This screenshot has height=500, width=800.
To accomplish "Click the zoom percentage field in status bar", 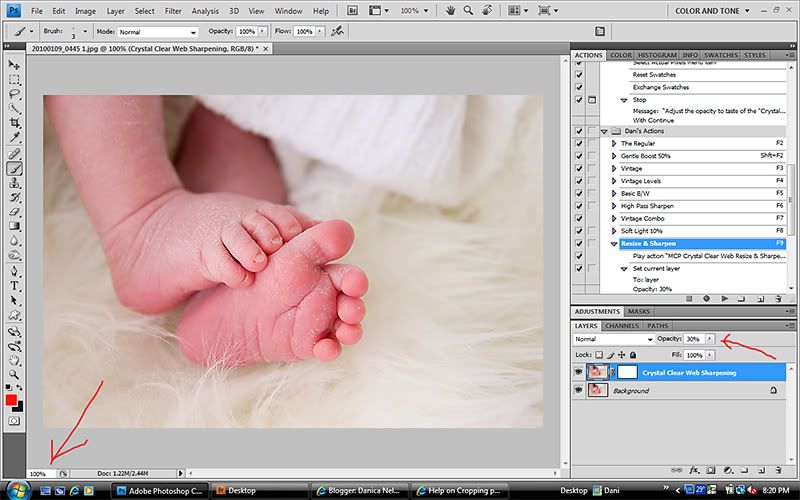I will tap(39, 473).
